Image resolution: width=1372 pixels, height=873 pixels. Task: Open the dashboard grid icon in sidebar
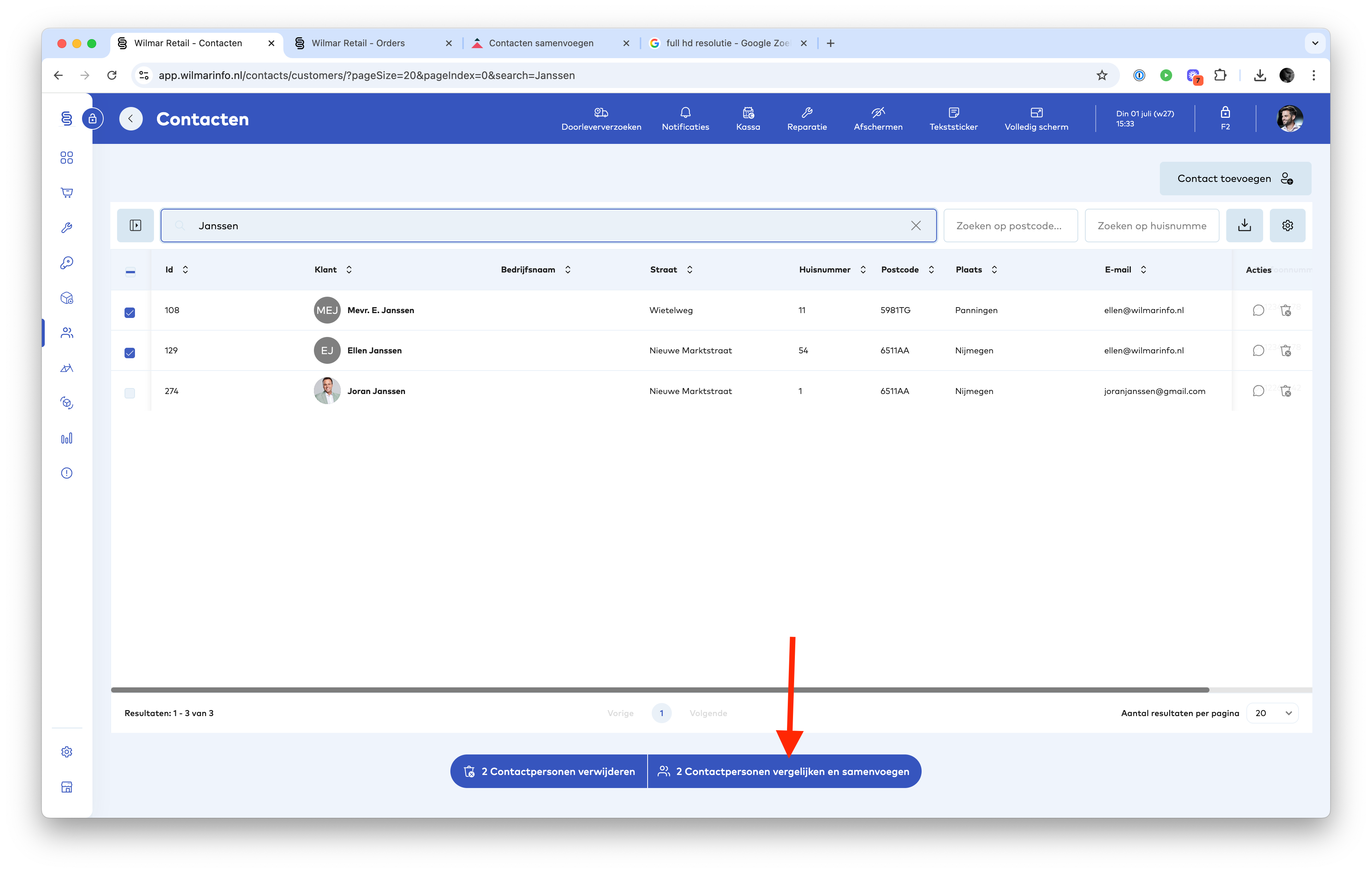pyautogui.click(x=67, y=157)
